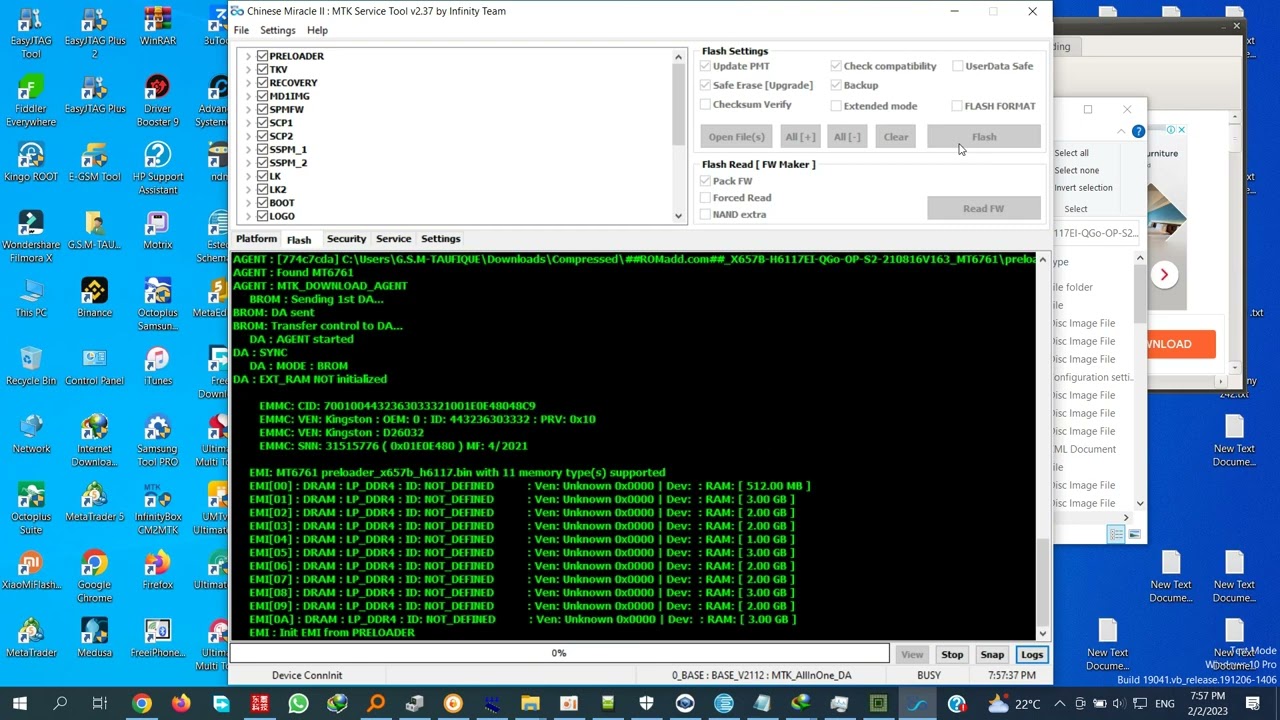Expand the SPMFW tree node
The image size is (1280, 720).
(248, 110)
